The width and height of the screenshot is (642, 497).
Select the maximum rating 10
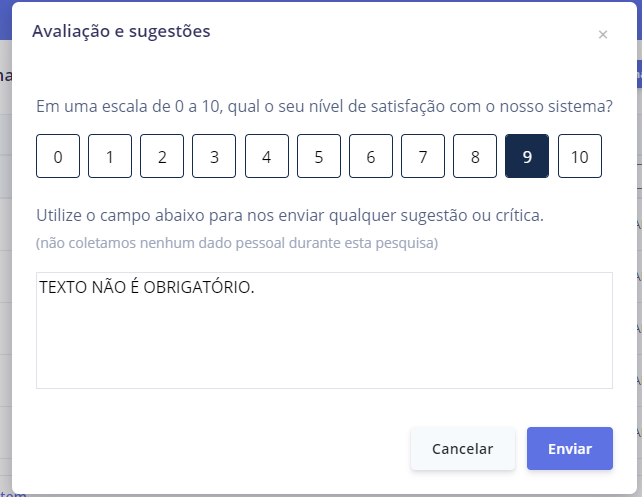pos(580,156)
